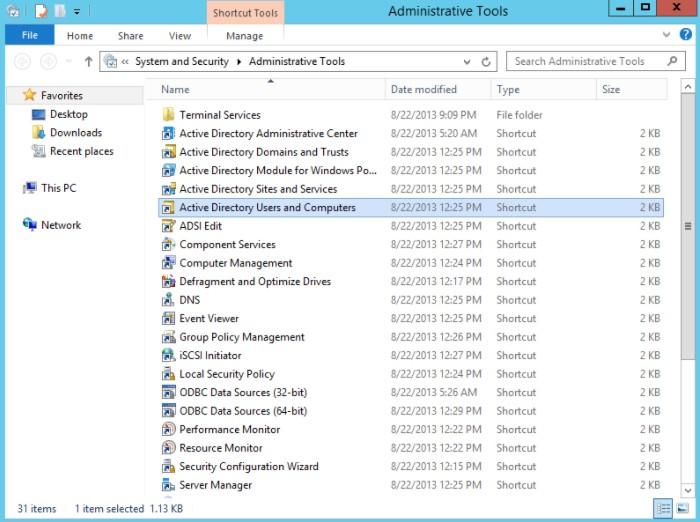Click the Local Security Policy icon
Screen dimensions: 700x522
pos(168,374)
